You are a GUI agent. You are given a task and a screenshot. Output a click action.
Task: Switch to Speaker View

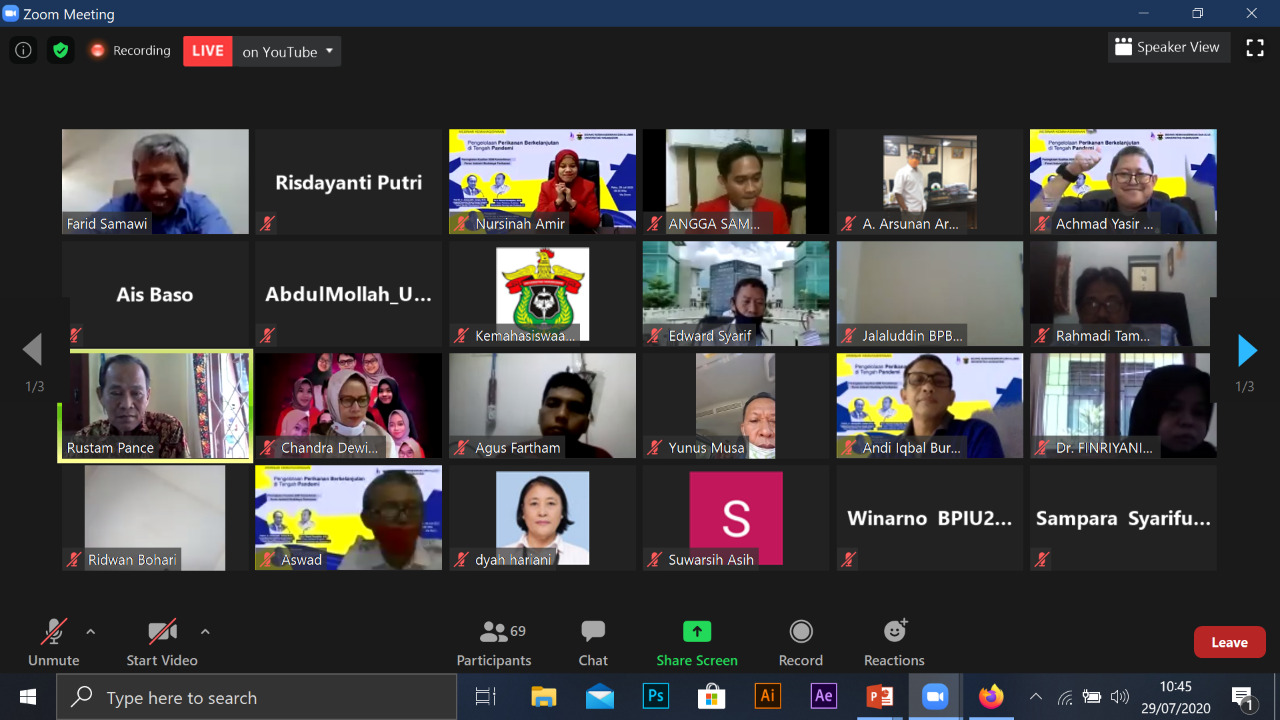pyautogui.click(x=1168, y=47)
